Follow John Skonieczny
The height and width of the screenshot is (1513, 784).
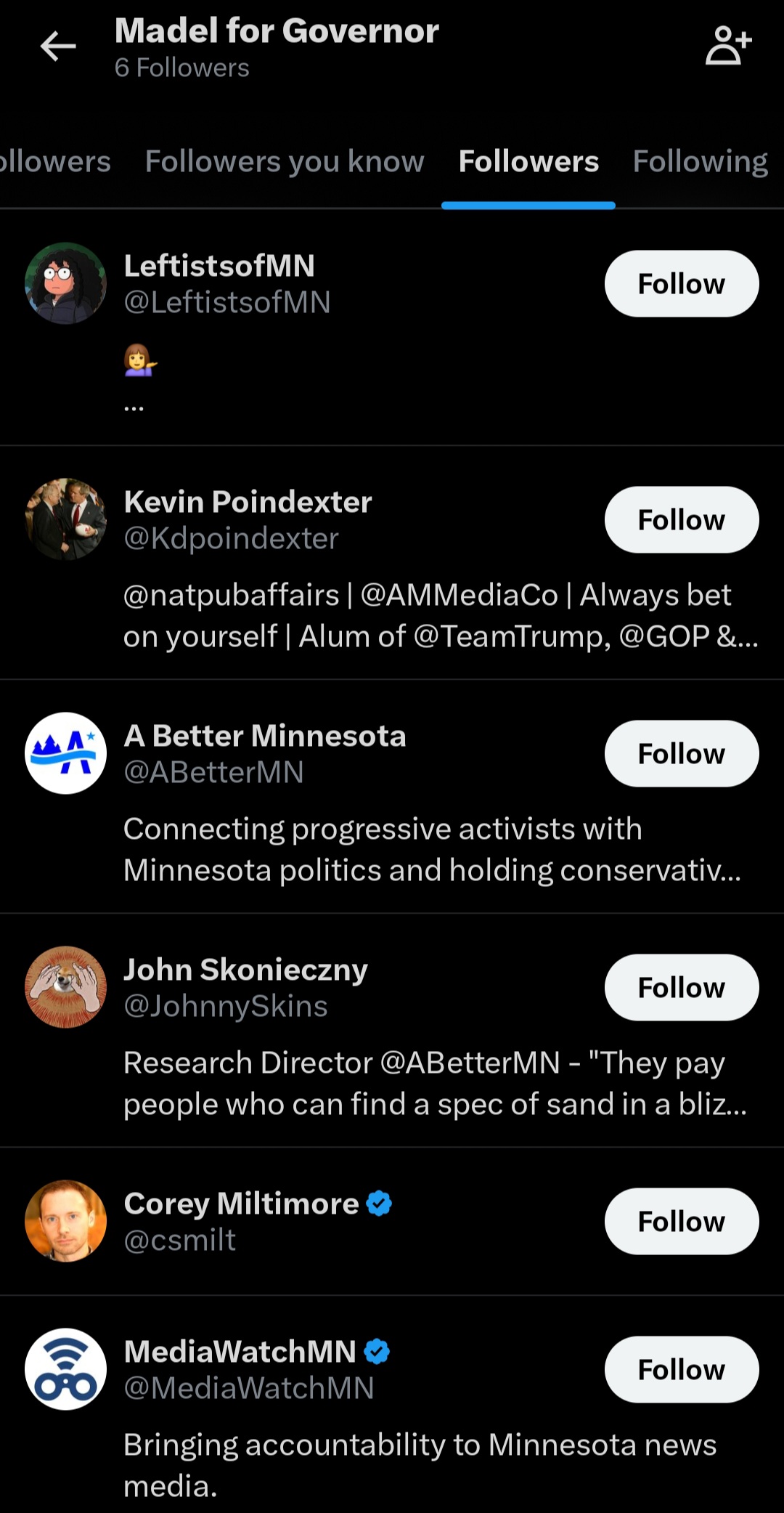682,988
